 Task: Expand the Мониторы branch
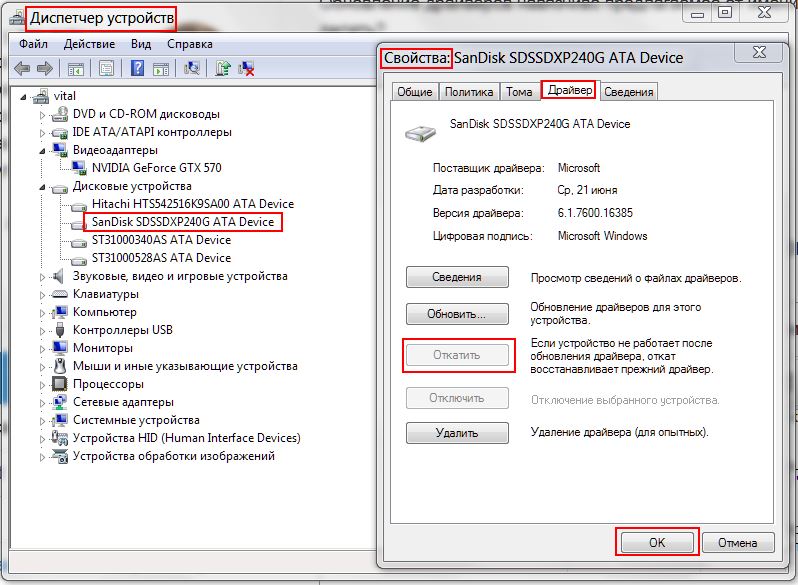pos(42,349)
